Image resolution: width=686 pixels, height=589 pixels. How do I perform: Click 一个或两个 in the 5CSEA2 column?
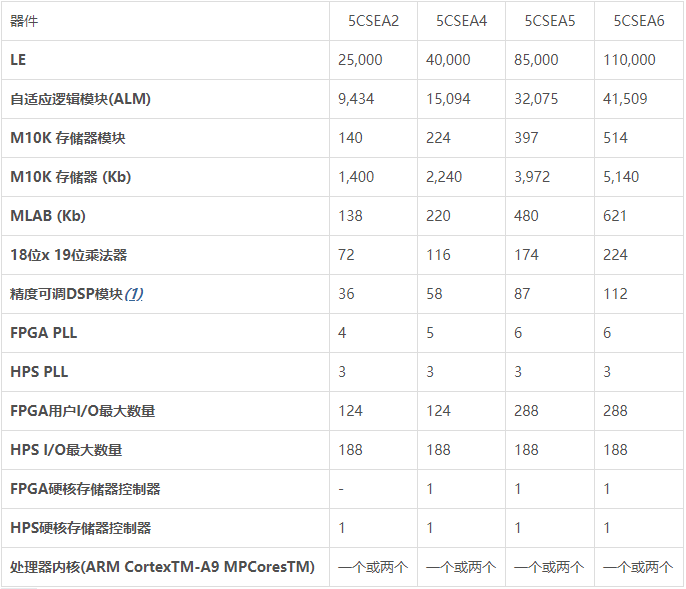[373, 568]
